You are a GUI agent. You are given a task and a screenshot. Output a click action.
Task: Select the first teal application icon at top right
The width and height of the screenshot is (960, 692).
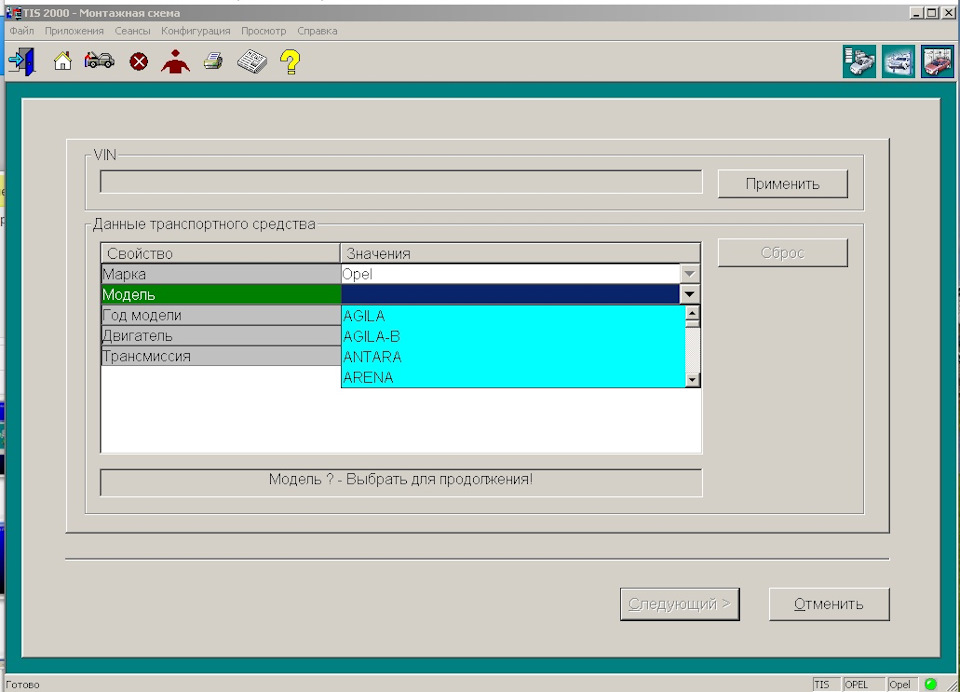(859, 61)
